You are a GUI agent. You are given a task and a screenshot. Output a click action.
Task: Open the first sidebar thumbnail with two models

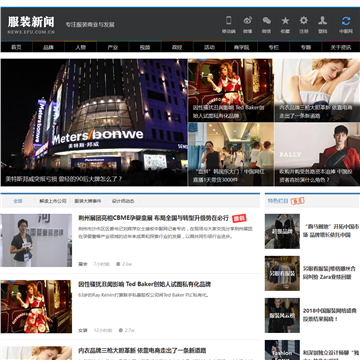(282, 231)
